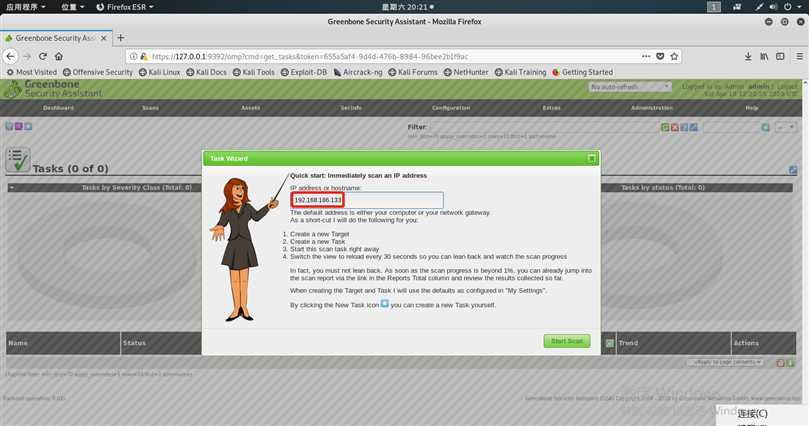Image resolution: width=809 pixels, height=426 pixels.
Task: Click the Pocket save icon
Action: (x=660, y=56)
